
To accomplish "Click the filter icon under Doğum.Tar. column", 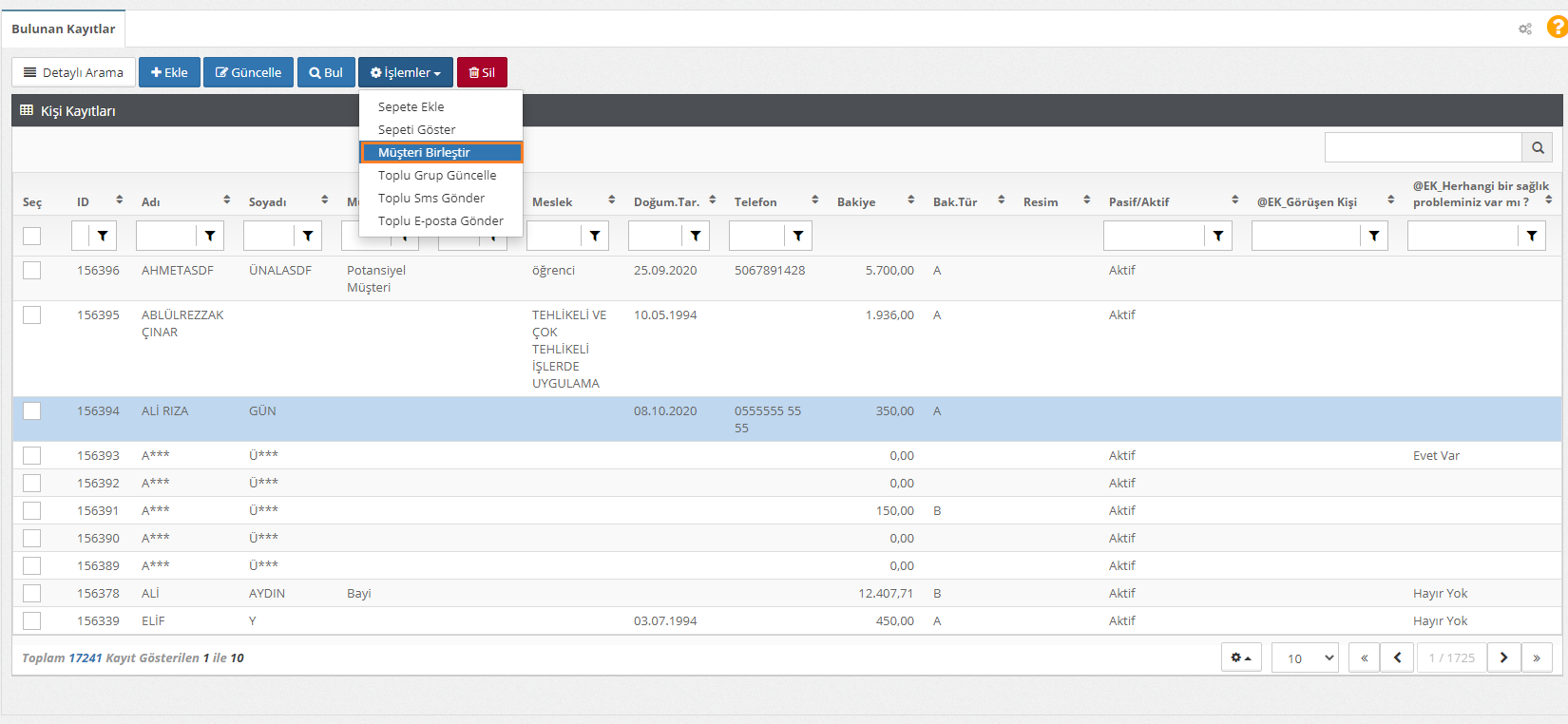I will click(696, 236).
